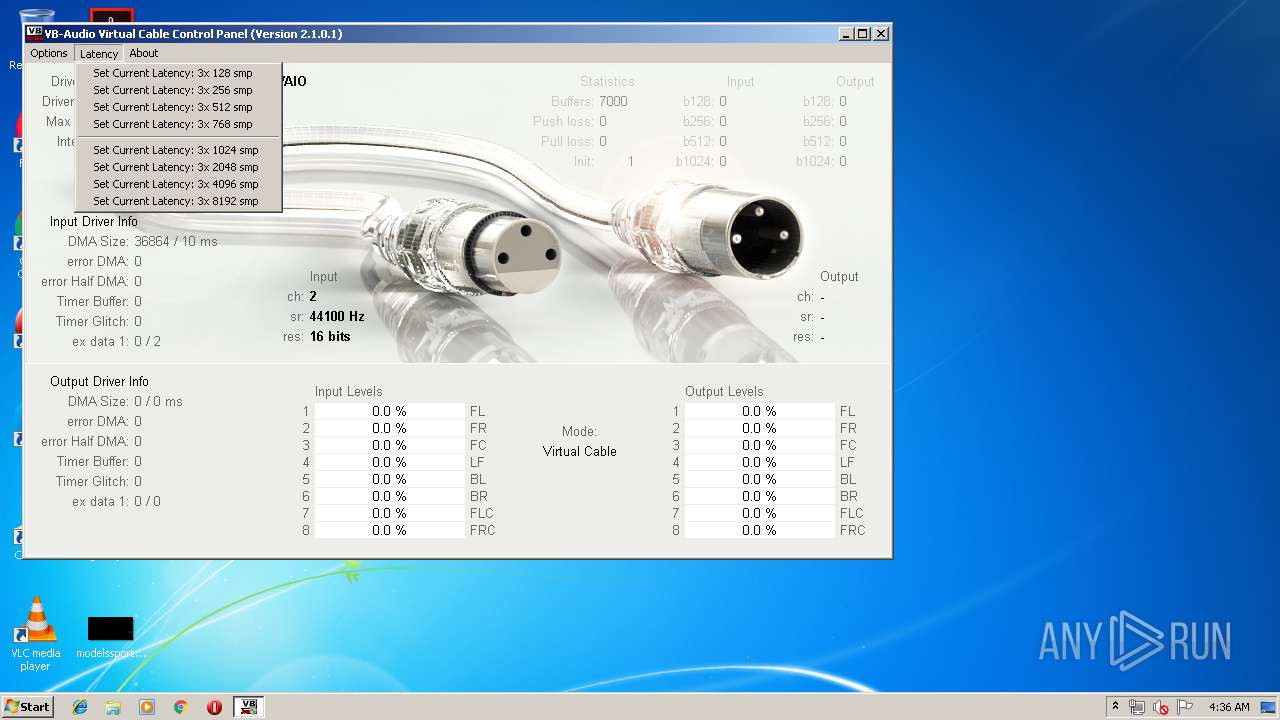Click the Pull loss statistic value
The image size is (1280, 720).
tap(602, 141)
